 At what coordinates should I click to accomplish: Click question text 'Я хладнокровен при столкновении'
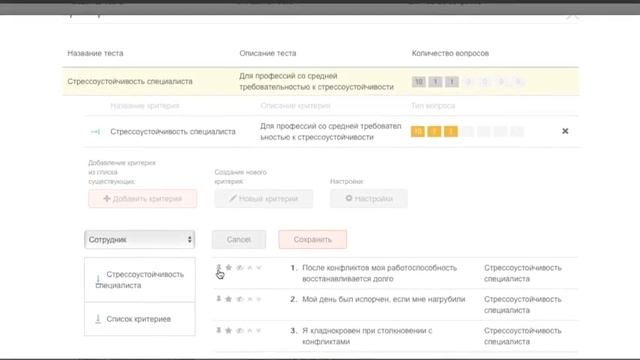point(367,336)
